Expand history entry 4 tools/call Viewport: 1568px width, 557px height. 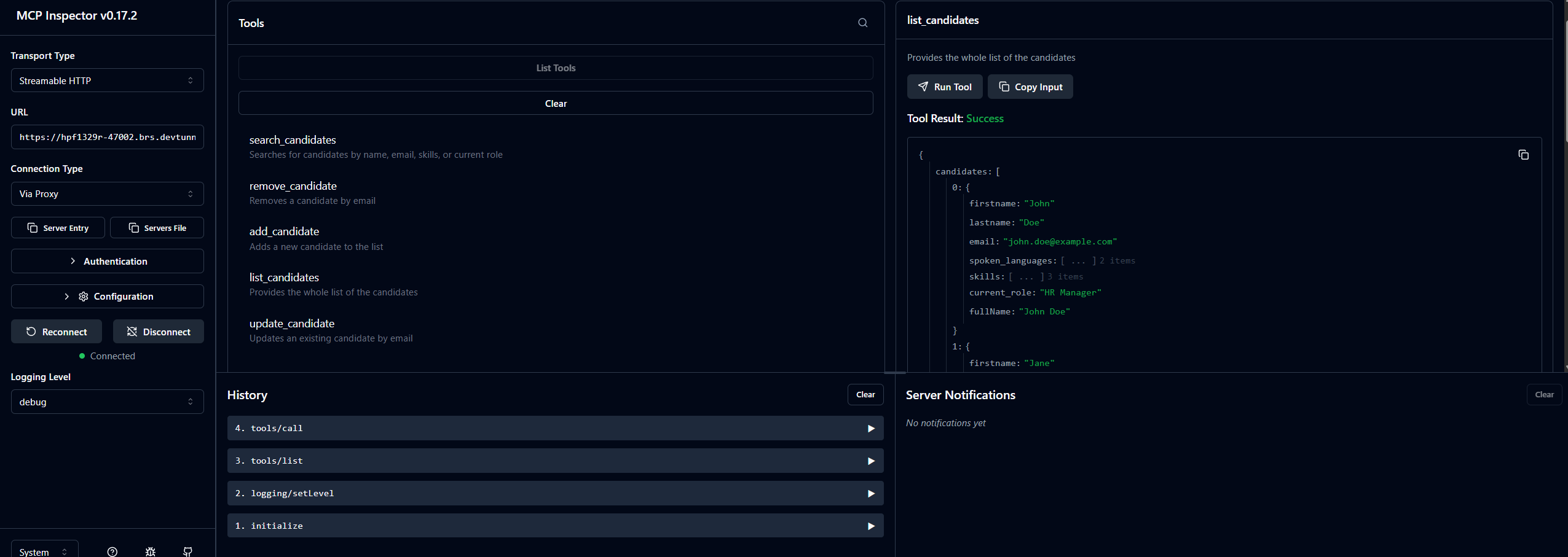(x=554, y=428)
